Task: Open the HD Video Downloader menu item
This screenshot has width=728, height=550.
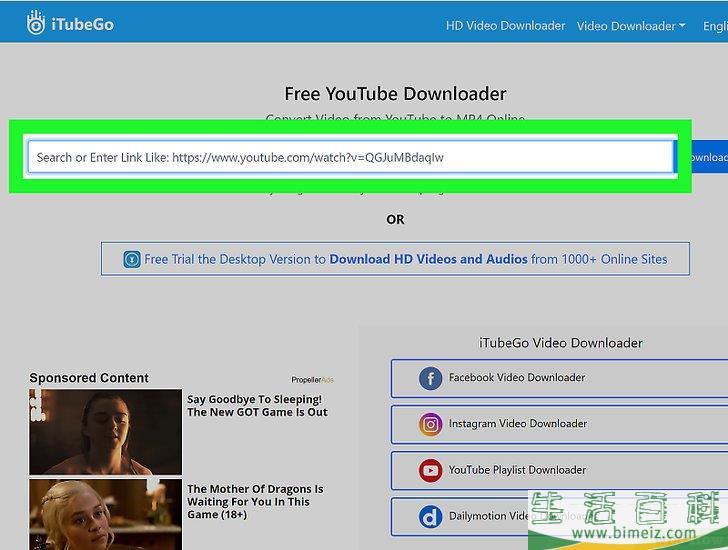Action: coord(505,26)
